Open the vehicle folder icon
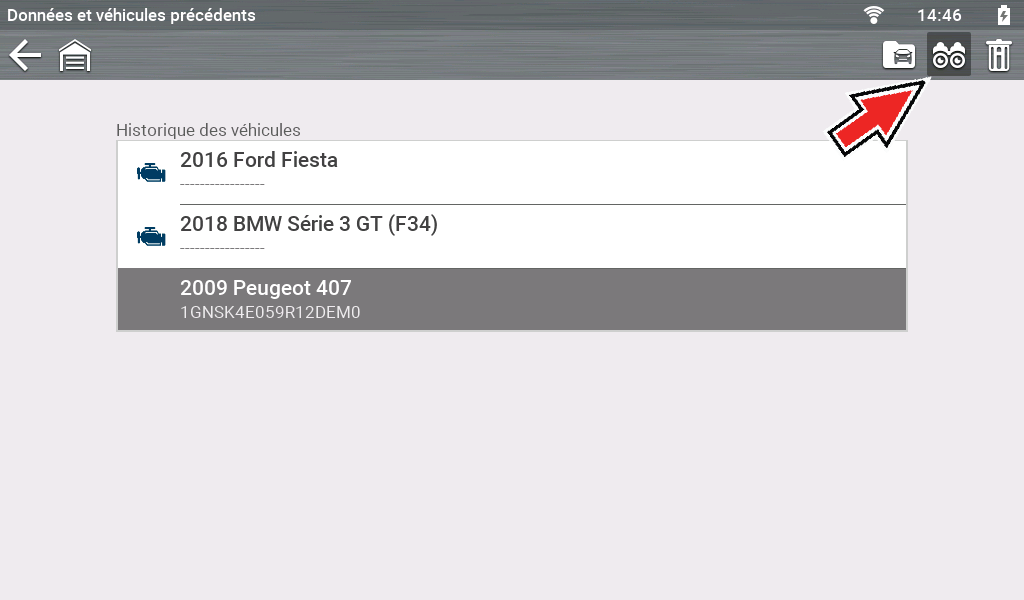This screenshot has width=1024, height=600. point(899,55)
